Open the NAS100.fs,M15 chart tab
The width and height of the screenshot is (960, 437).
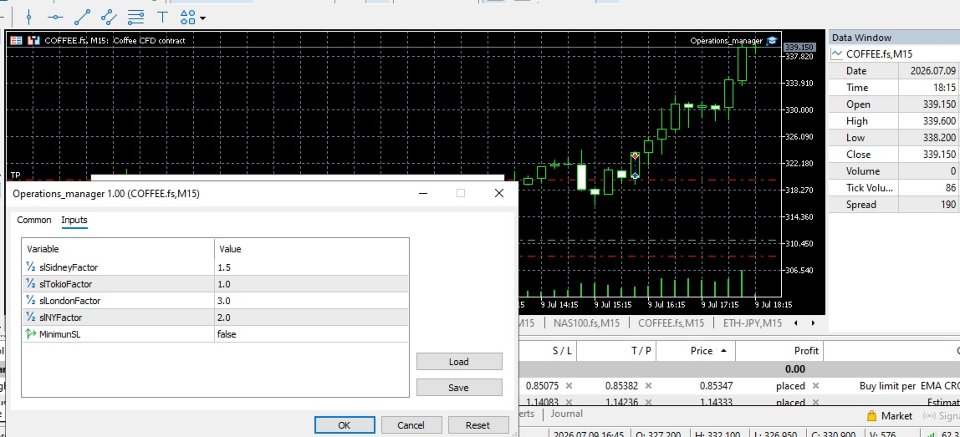click(x=587, y=323)
